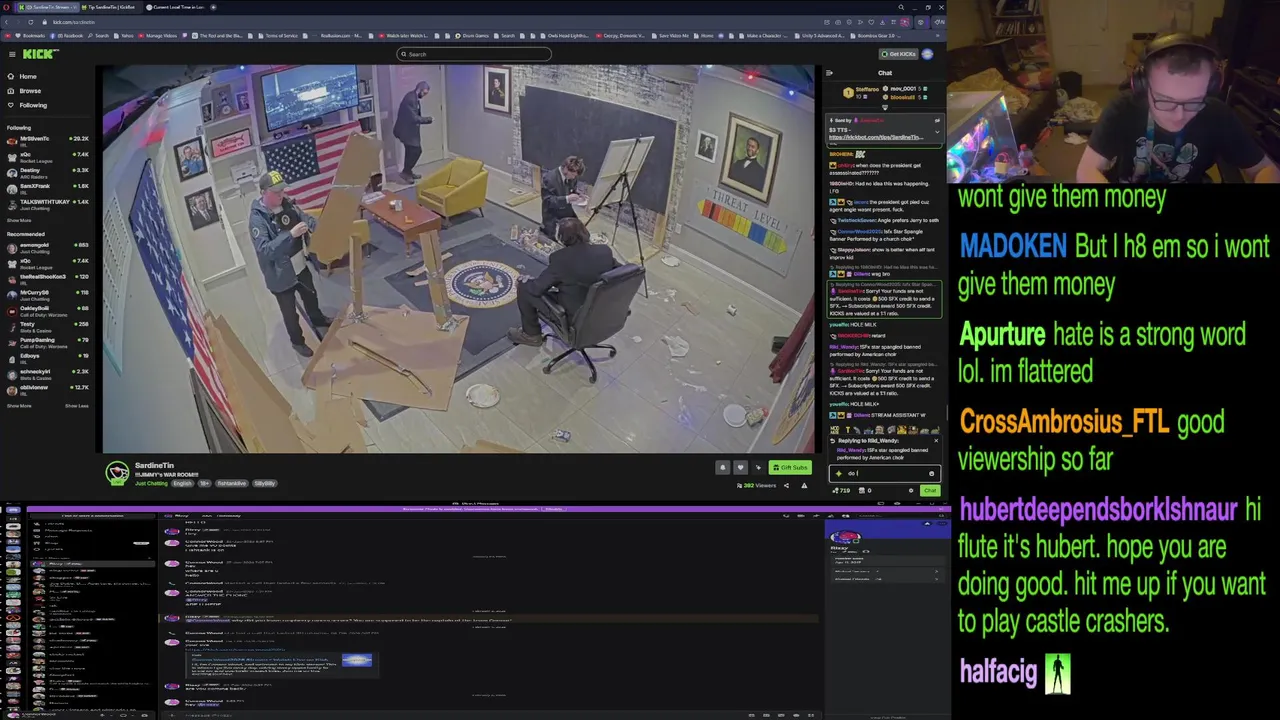Screen dimensions: 1280x720
Task: Click the green Chat send button
Action: pyautogui.click(x=930, y=491)
